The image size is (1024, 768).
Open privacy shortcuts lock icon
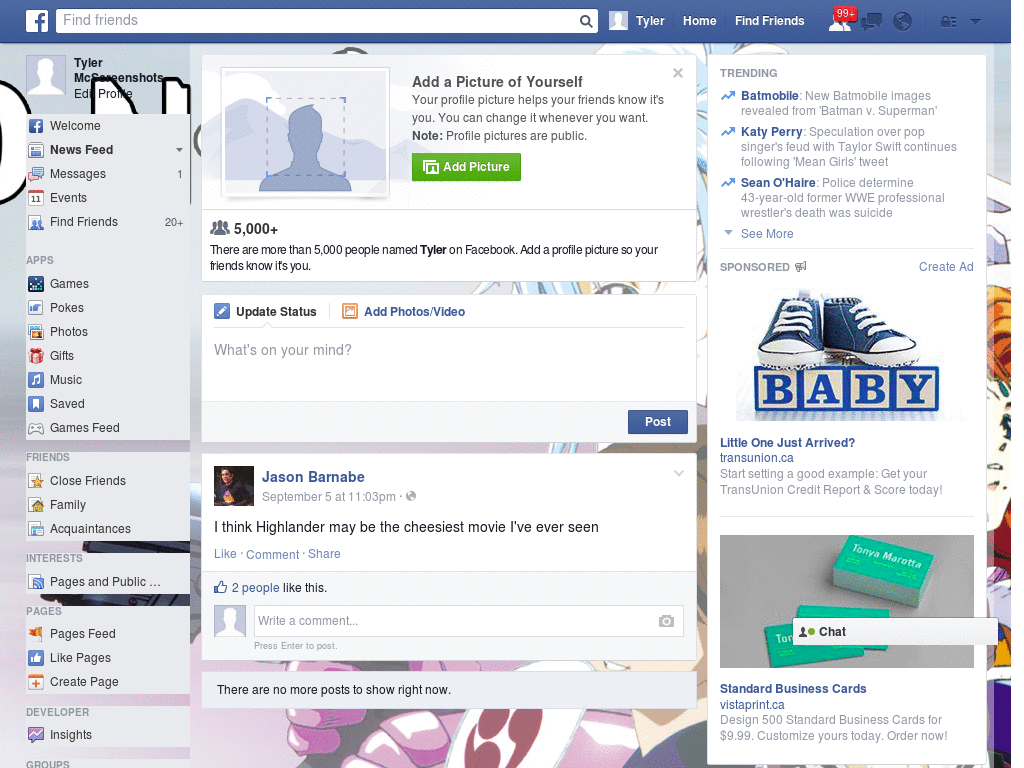pyautogui.click(x=948, y=22)
